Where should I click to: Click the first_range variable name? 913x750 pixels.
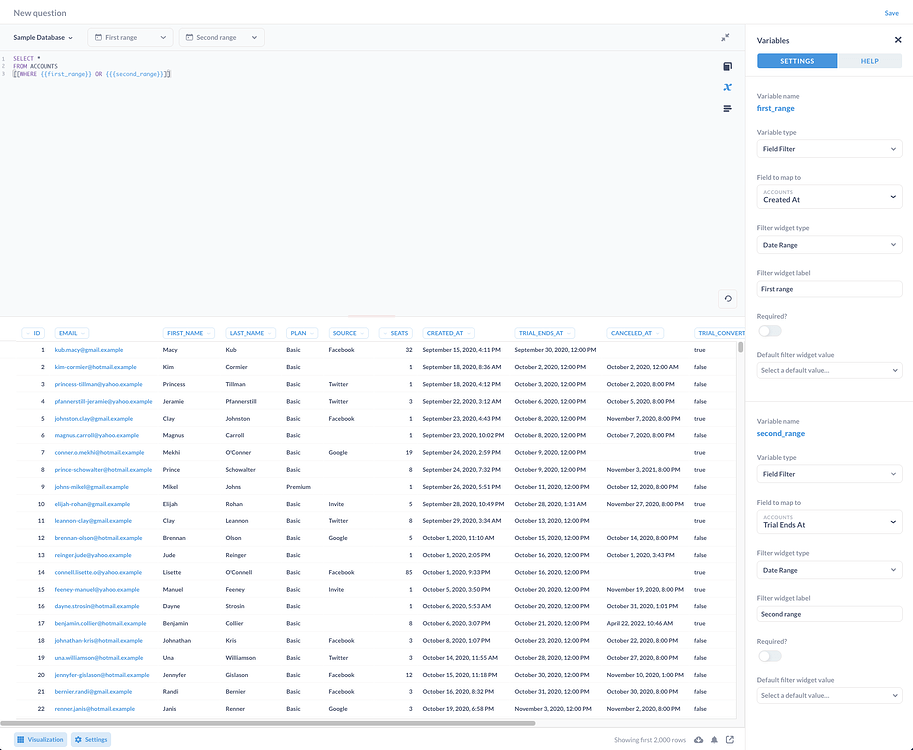point(775,108)
